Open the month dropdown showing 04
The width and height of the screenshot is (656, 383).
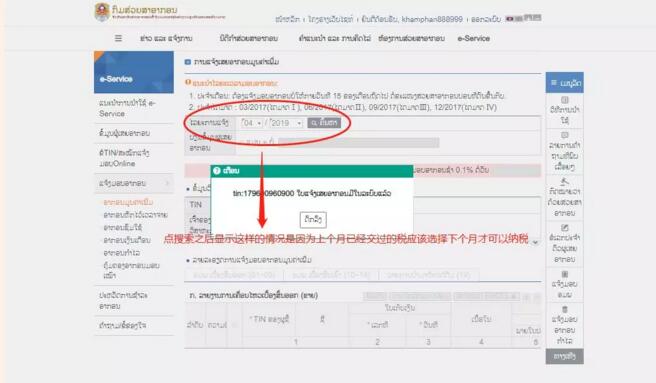point(251,123)
